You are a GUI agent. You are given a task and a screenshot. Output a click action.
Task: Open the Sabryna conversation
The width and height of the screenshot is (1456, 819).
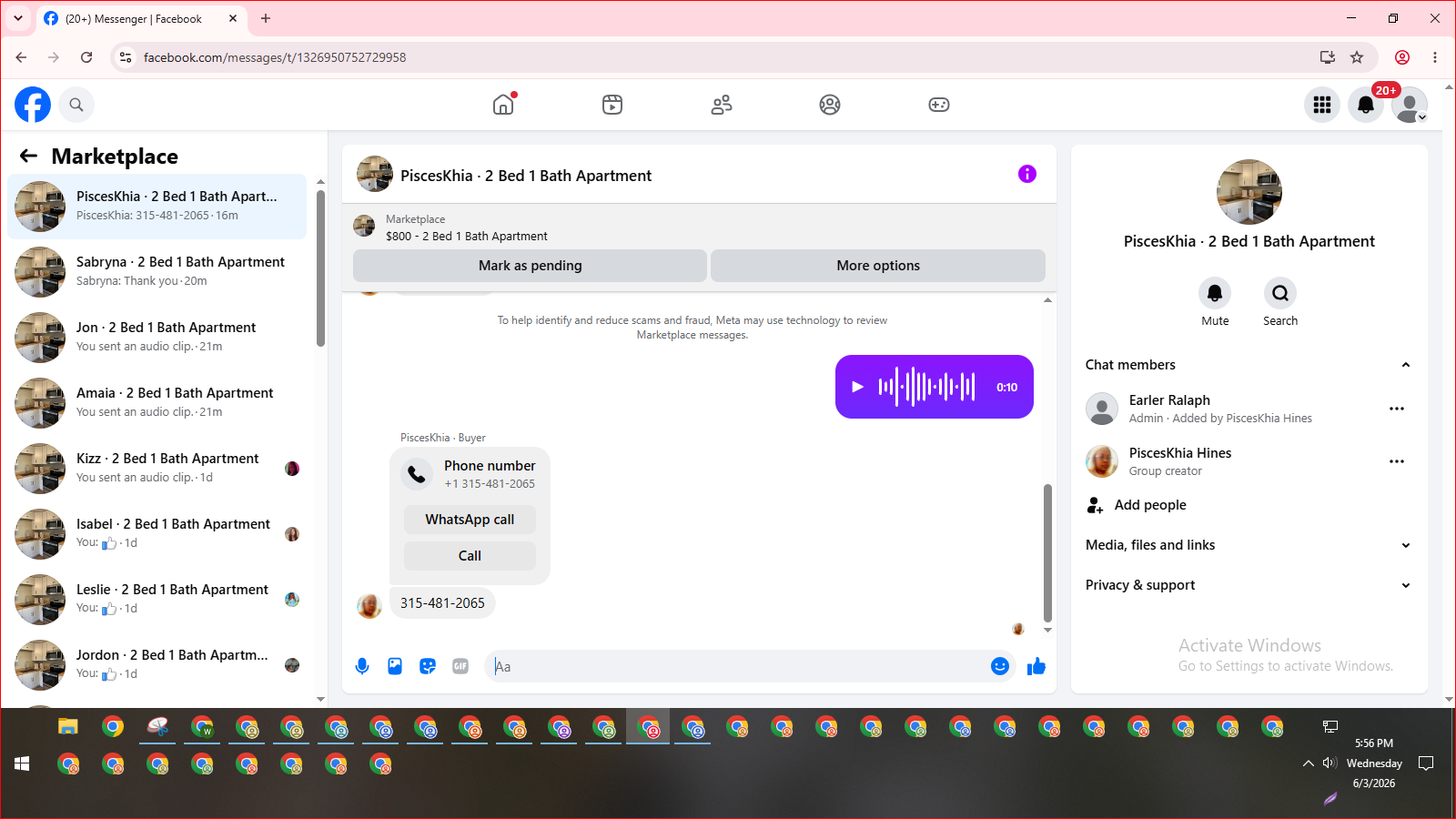coord(157,272)
